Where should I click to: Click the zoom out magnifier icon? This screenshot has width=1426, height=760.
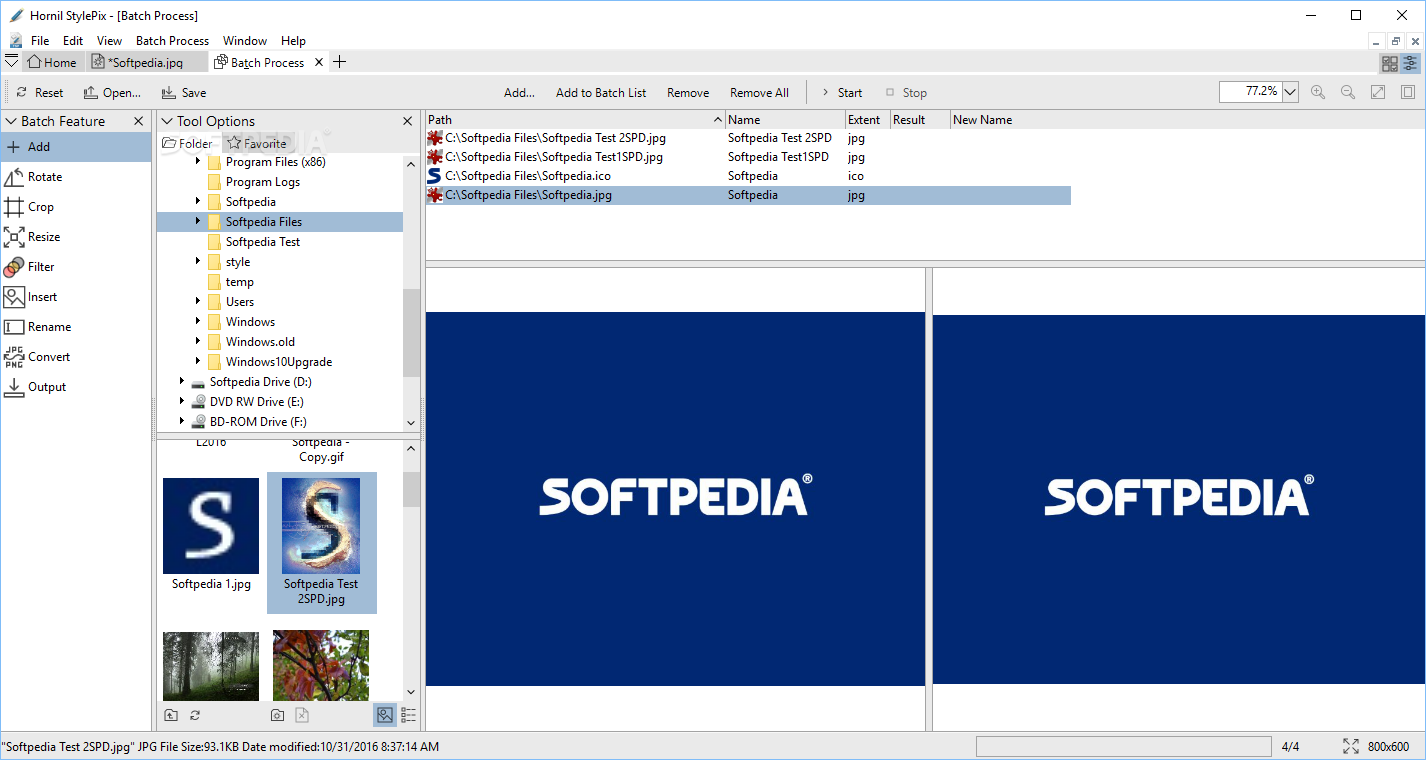pyautogui.click(x=1348, y=92)
